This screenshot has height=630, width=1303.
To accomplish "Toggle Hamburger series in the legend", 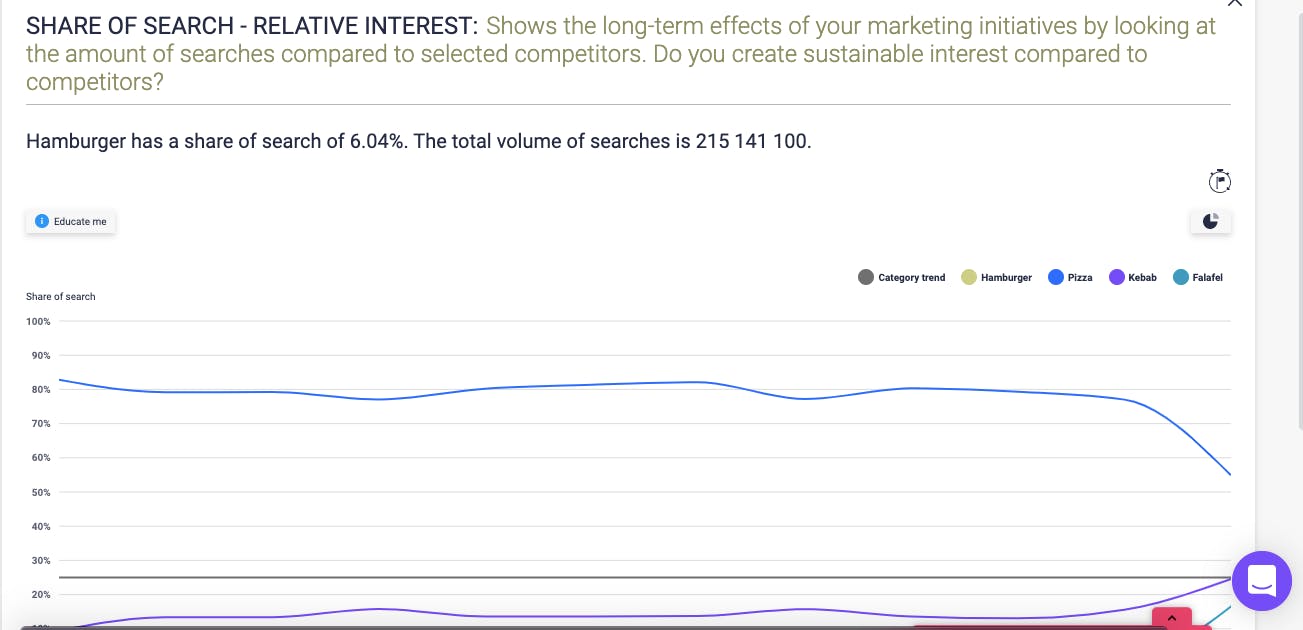I will (996, 277).
